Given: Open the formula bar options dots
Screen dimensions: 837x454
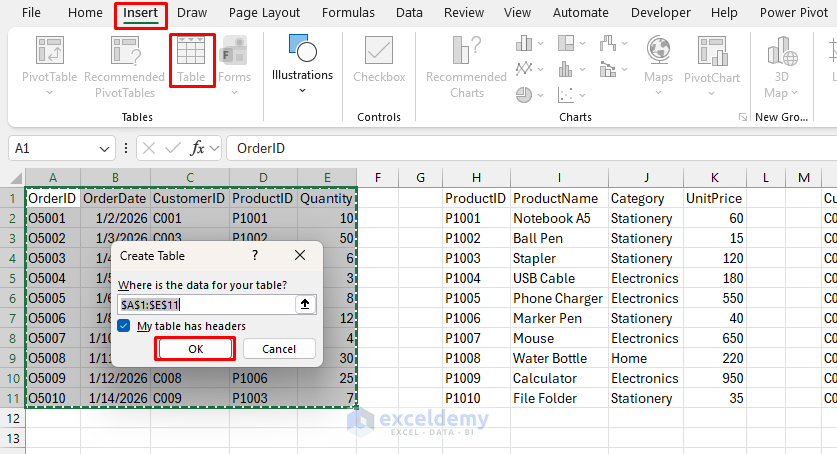Looking at the screenshot, I should tap(126, 148).
